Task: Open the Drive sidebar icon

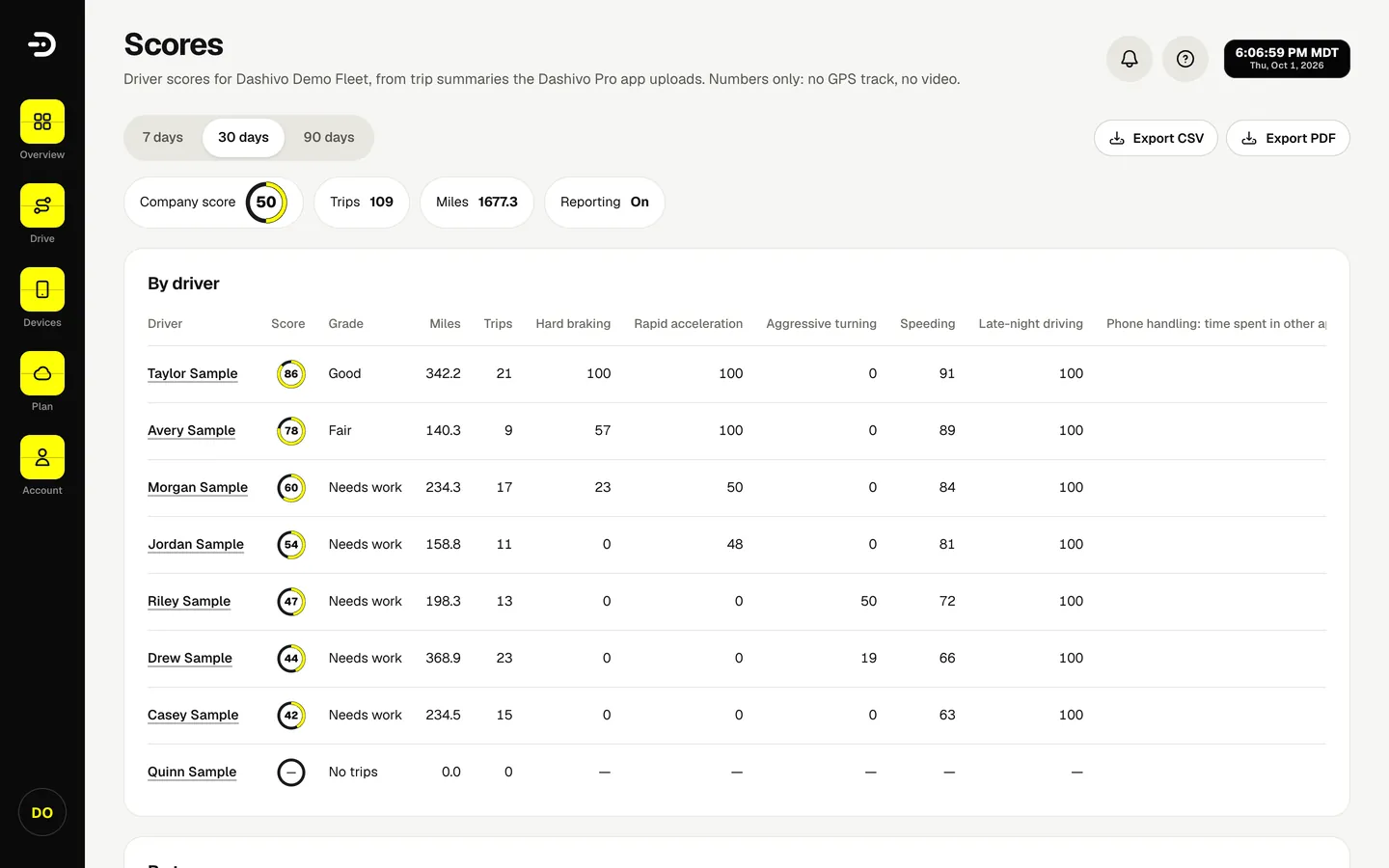Action: point(42,205)
